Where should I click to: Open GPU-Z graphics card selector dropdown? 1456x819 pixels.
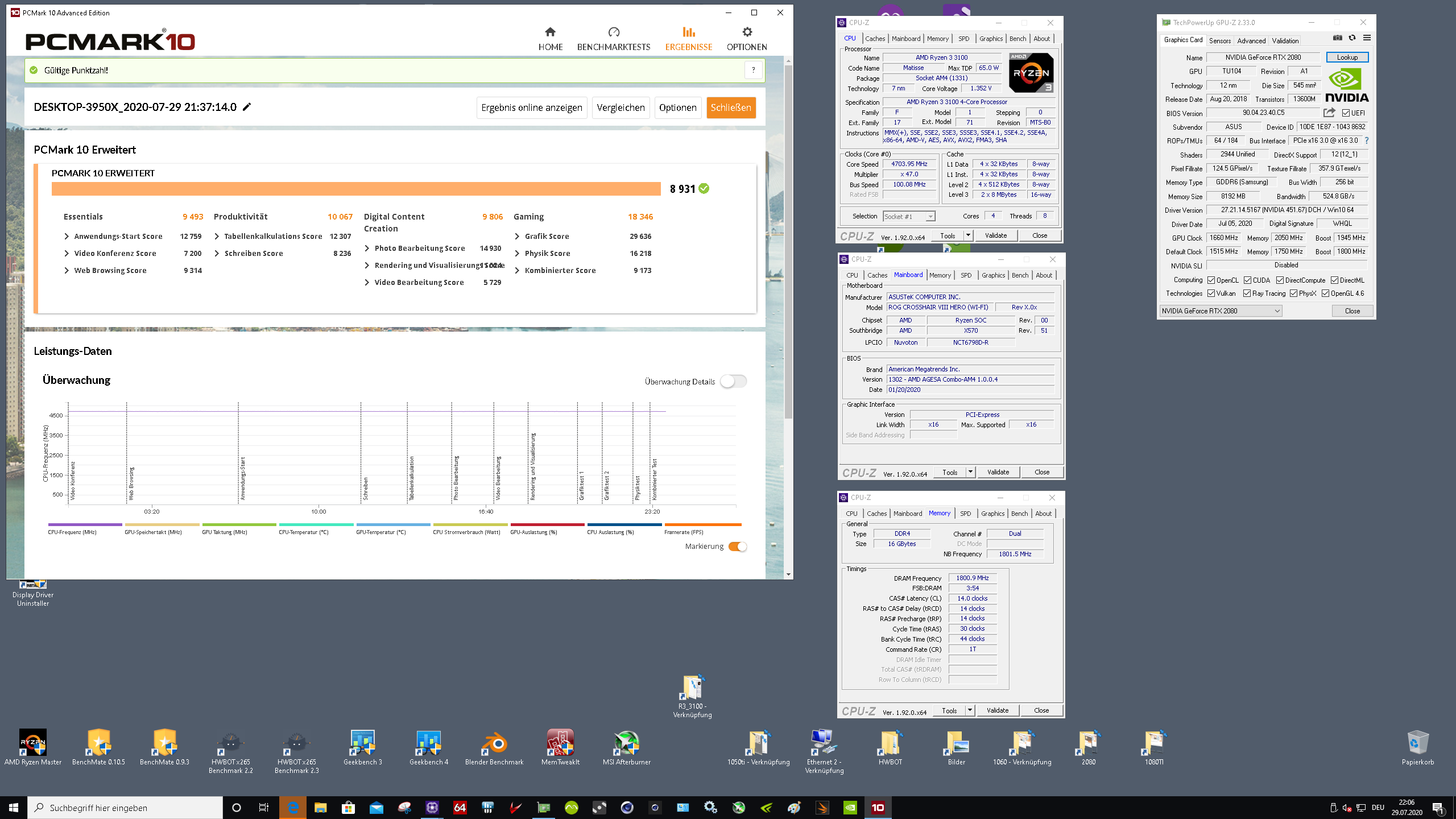[x=1221, y=311]
